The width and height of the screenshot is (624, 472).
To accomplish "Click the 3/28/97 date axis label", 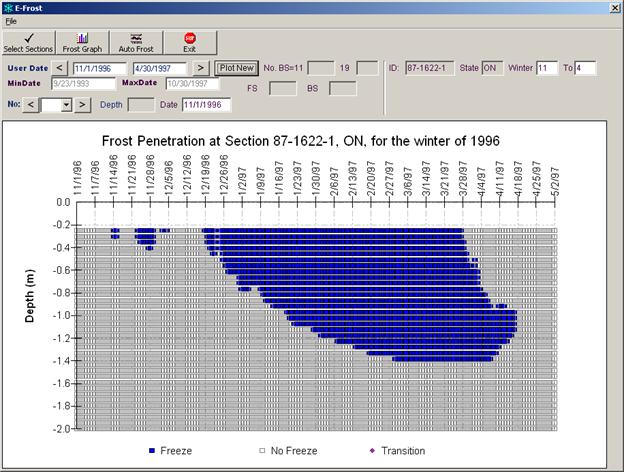I will pos(462,178).
